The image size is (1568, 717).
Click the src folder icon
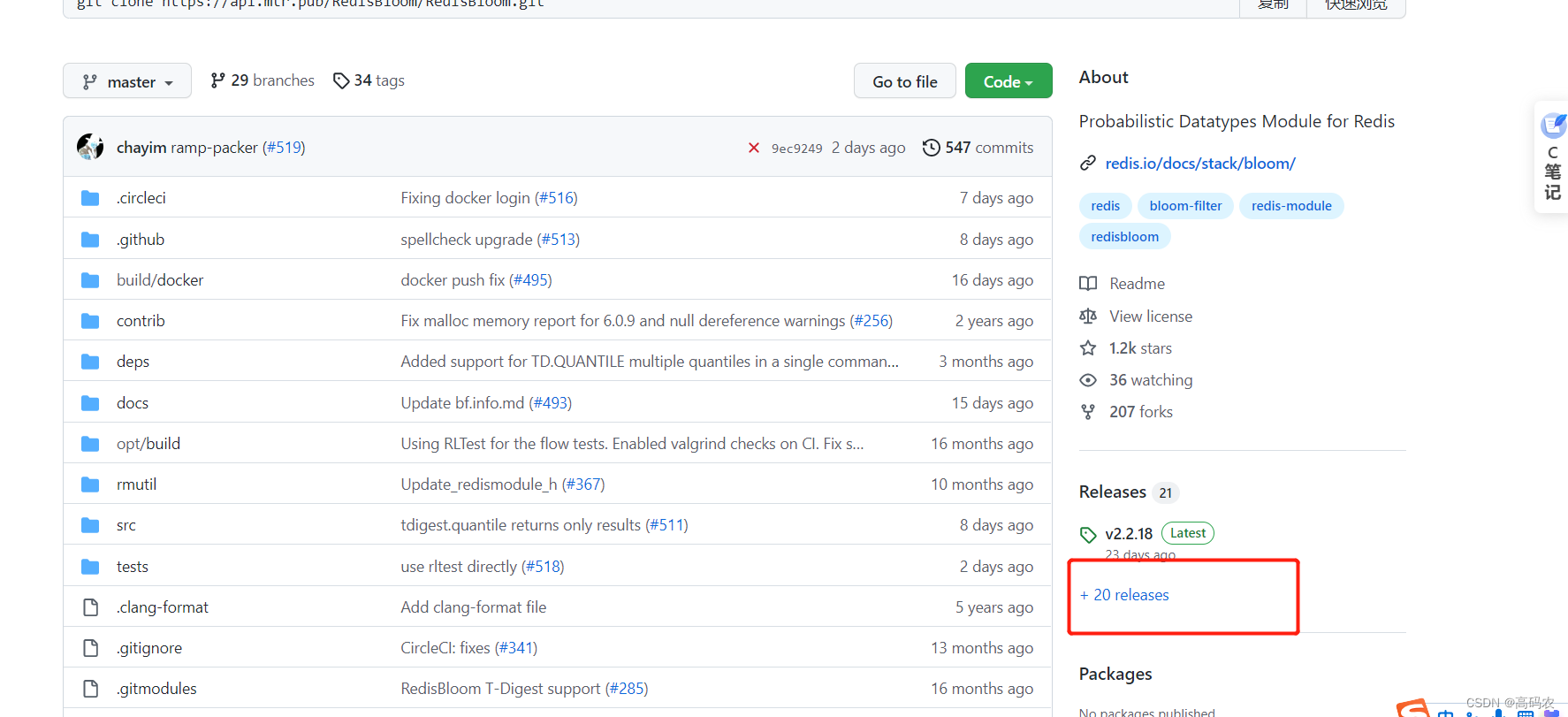point(90,525)
